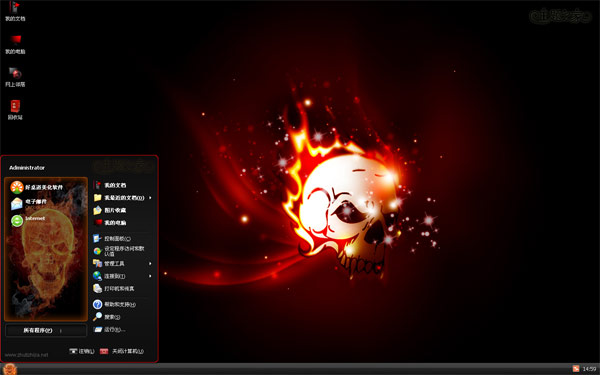Launch 好桌道美化软件 from the Start menu
The height and width of the screenshot is (375, 600).
[x=38, y=187]
